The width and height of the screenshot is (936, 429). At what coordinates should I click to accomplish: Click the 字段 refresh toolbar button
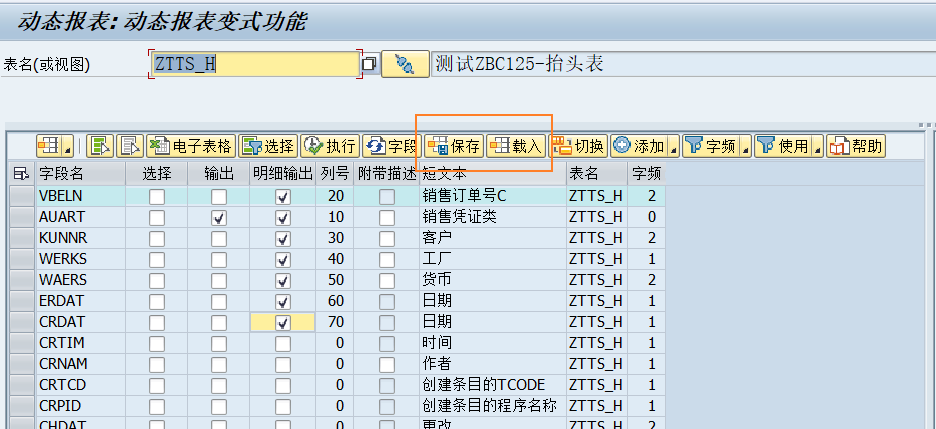(392, 146)
